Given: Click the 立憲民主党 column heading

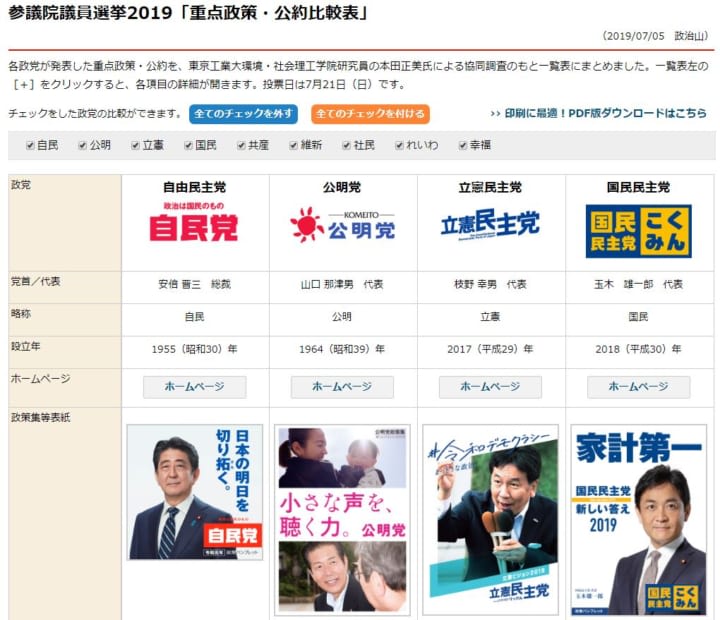Looking at the screenshot, I should tap(490, 187).
